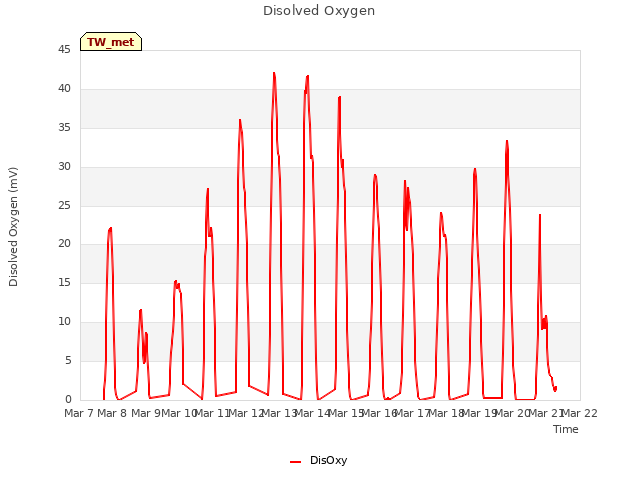Screen dimensions: 640x480
Task: Click the Mar 12 x-axis tick label
Action: tap(246, 413)
